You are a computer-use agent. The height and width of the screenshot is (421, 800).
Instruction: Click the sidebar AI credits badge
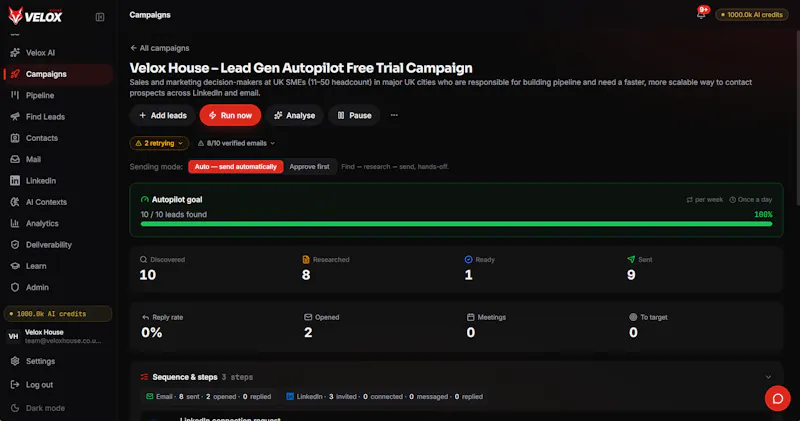(x=58, y=314)
